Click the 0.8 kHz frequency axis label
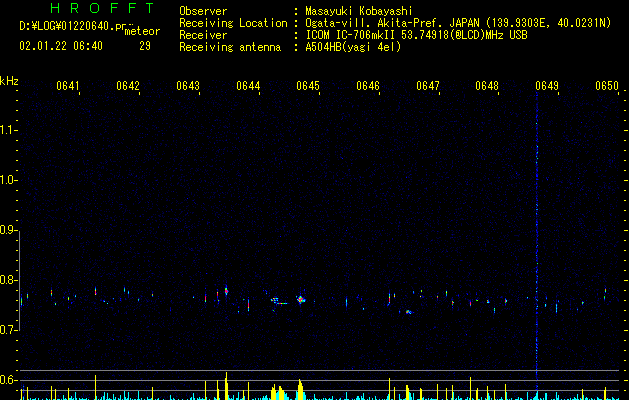Image resolution: width=629 pixels, height=400 pixels. pos(8,280)
